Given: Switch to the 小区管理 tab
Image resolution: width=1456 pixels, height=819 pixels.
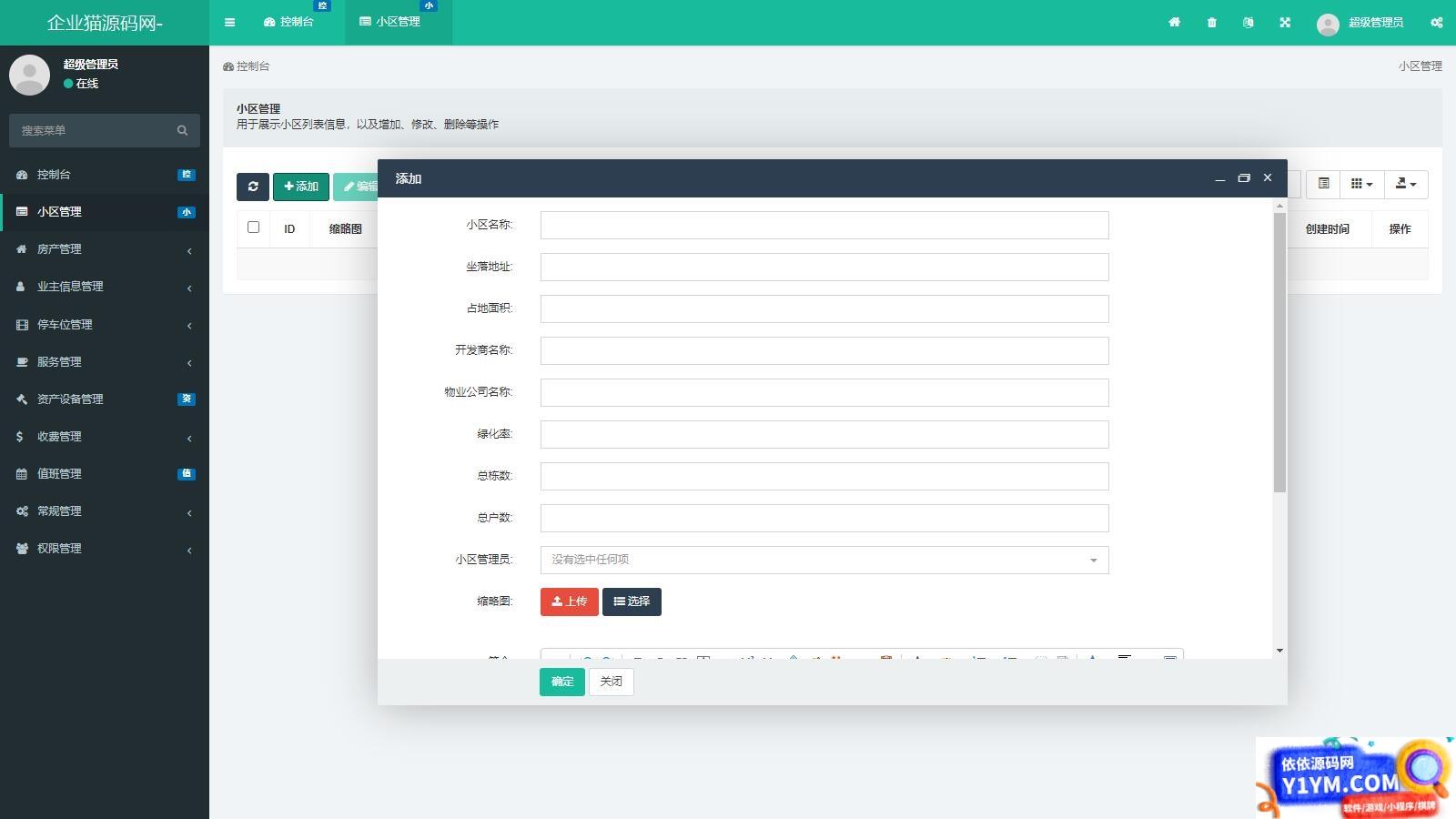Looking at the screenshot, I should click(398, 22).
